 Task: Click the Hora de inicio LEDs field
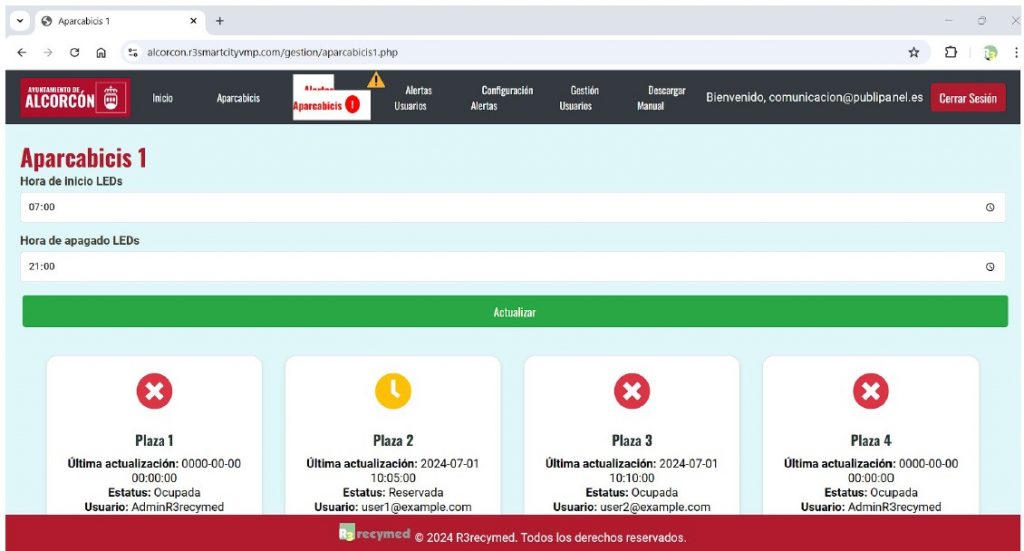tap(500, 207)
